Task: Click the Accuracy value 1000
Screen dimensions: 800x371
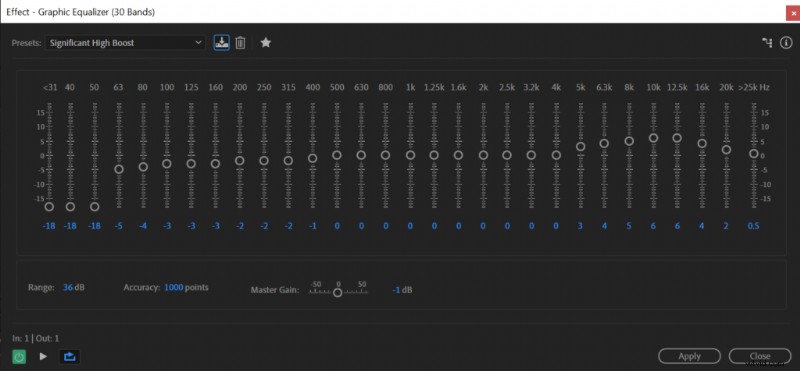Action: [173, 287]
